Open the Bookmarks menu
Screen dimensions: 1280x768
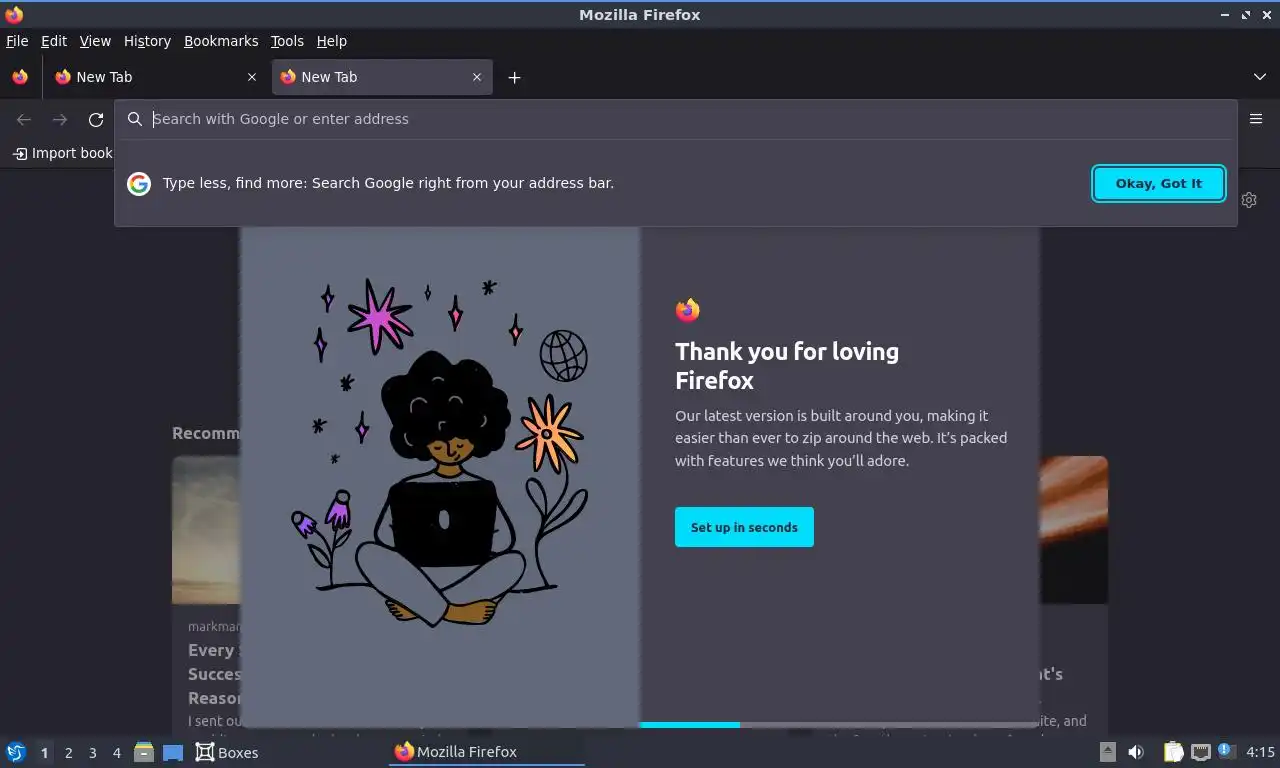tap(221, 41)
